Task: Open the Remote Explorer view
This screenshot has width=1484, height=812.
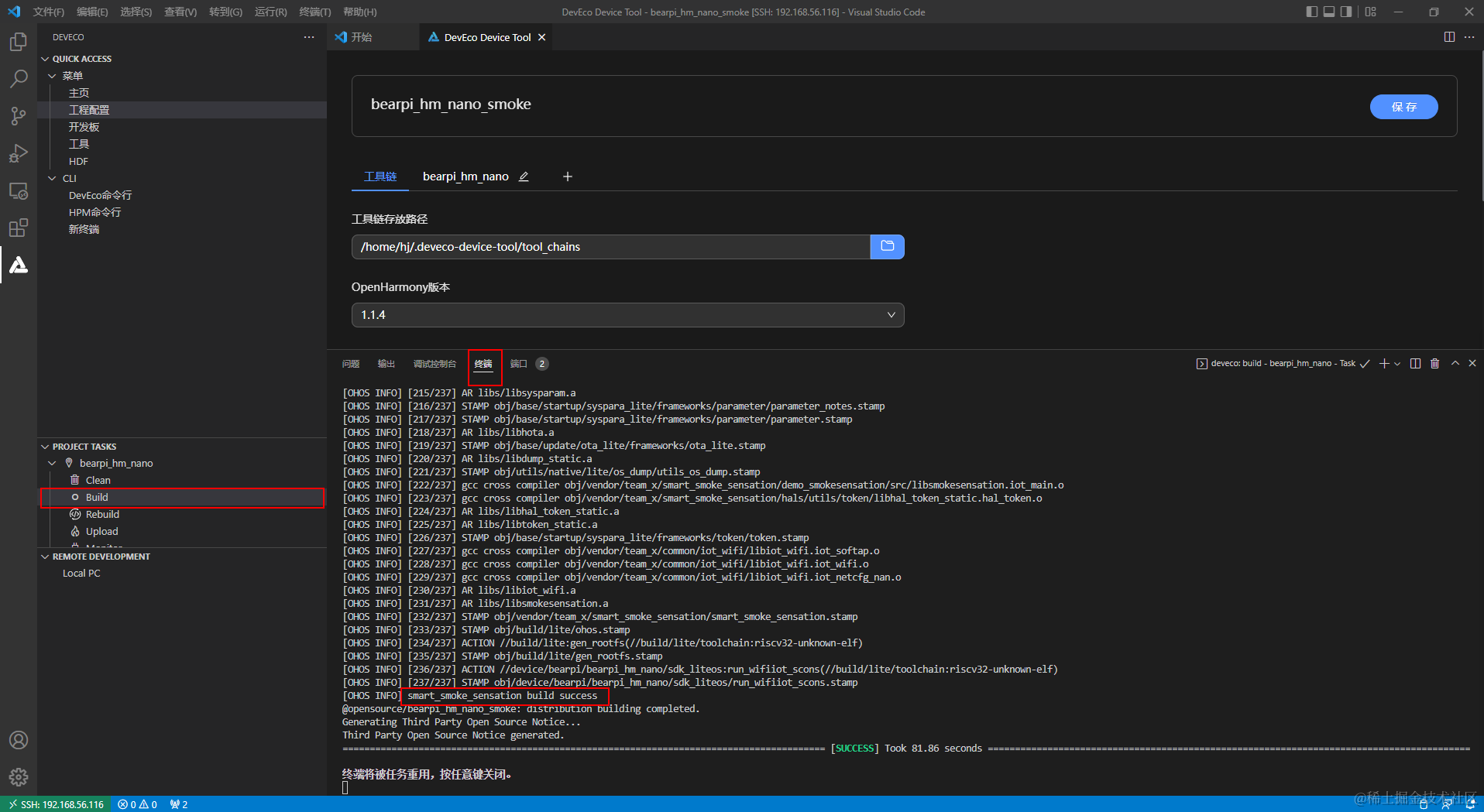Action: tap(19, 190)
